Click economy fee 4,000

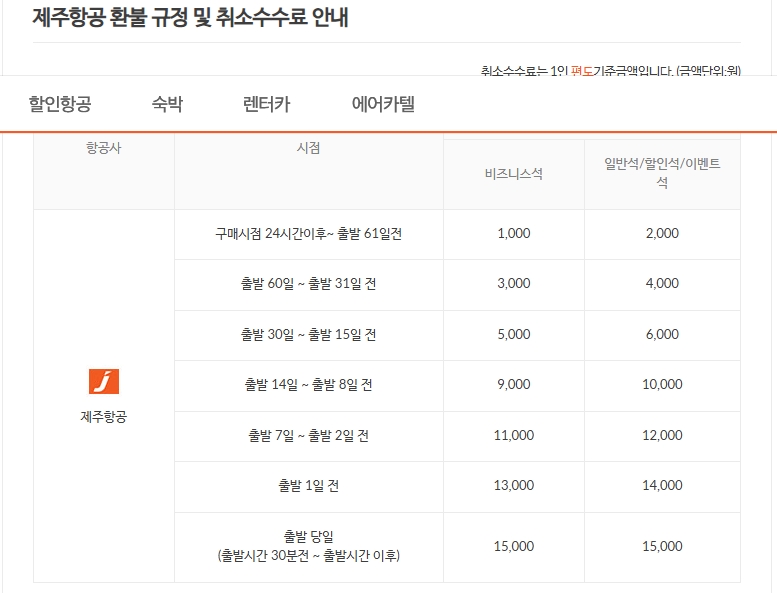tap(662, 283)
